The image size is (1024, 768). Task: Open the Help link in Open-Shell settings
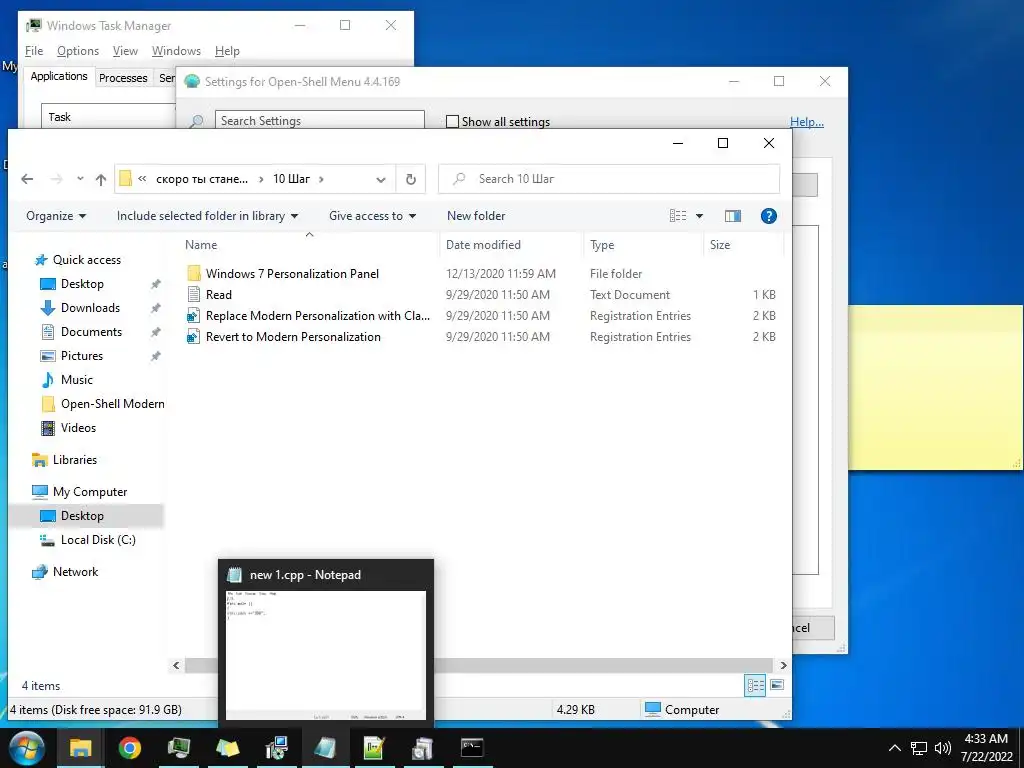807,121
